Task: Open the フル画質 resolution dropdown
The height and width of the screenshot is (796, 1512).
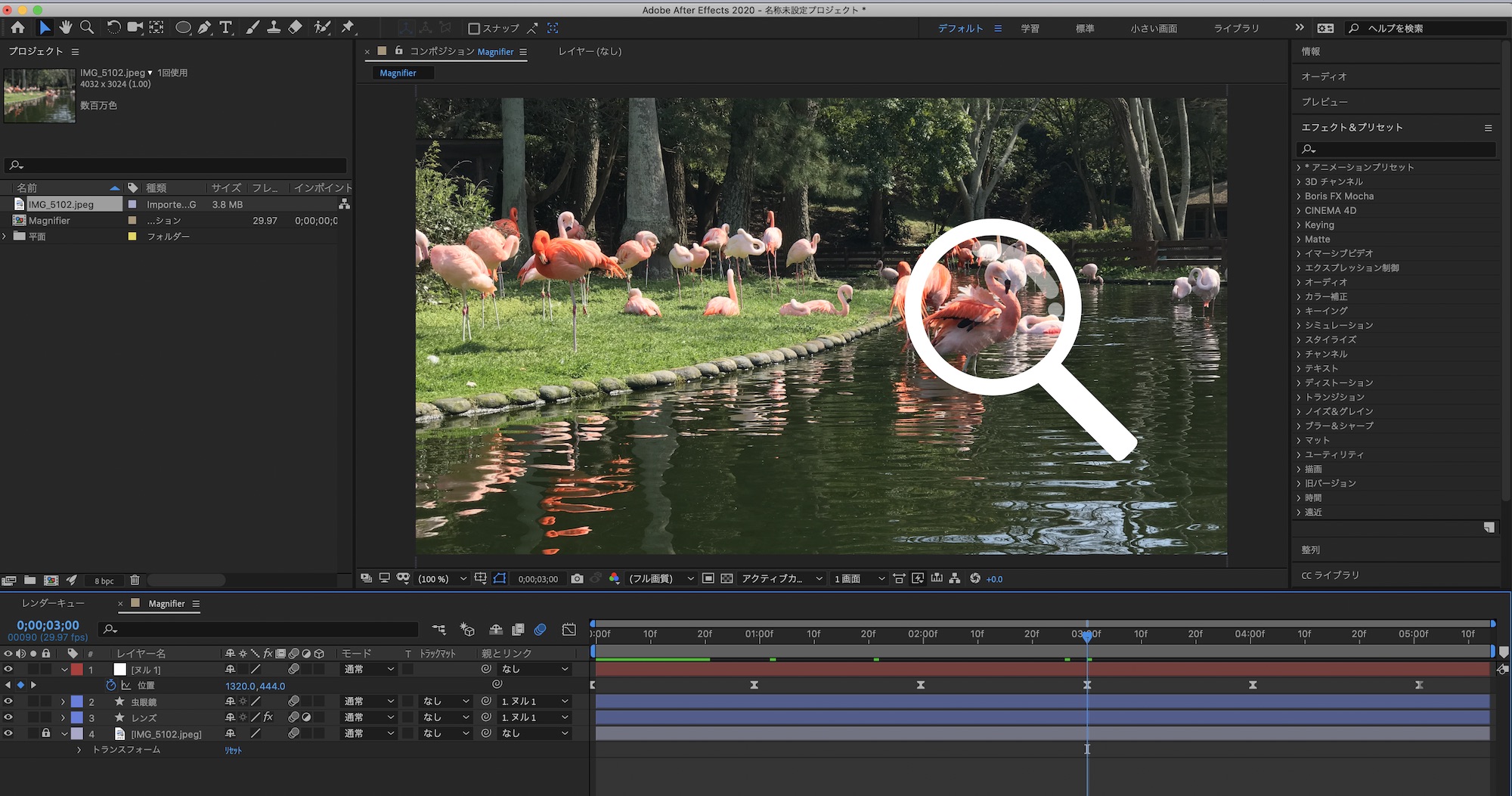Action: pos(661,579)
